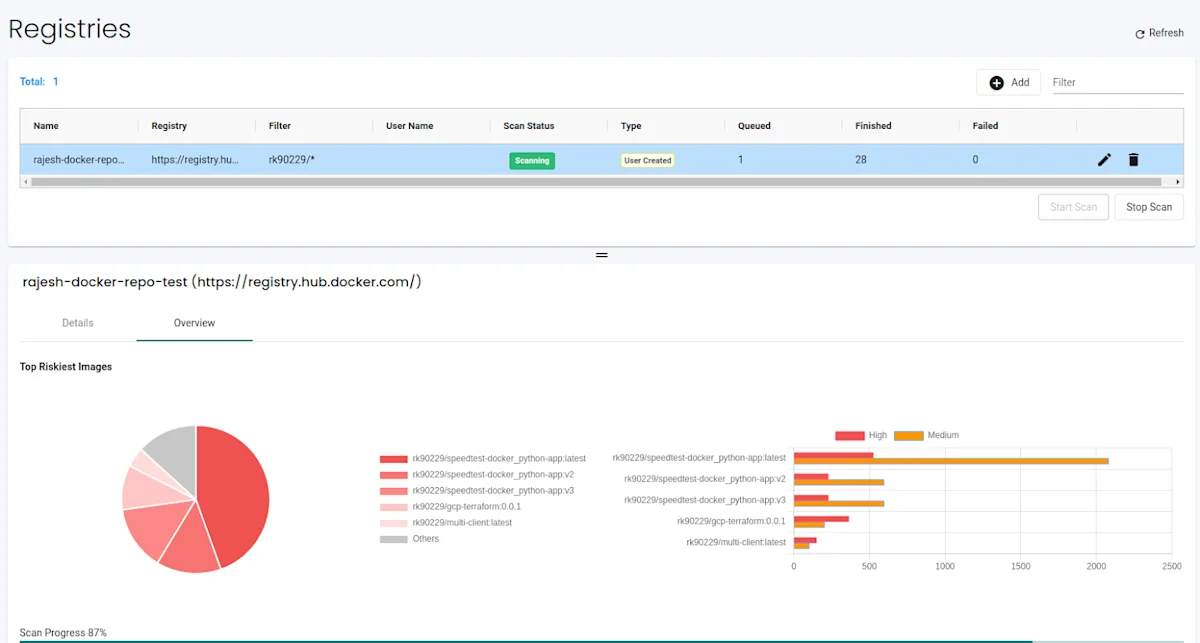The image size is (1200, 643).
Task: Click the Filter column header
Action: click(x=280, y=126)
